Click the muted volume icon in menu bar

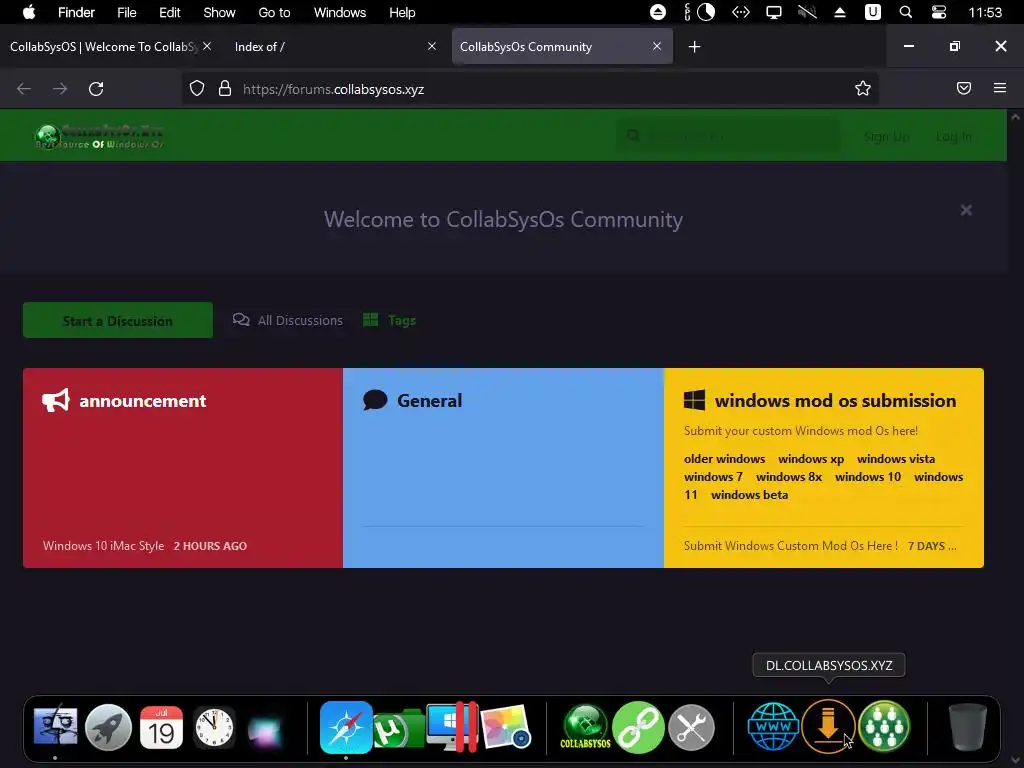click(x=807, y=12)
